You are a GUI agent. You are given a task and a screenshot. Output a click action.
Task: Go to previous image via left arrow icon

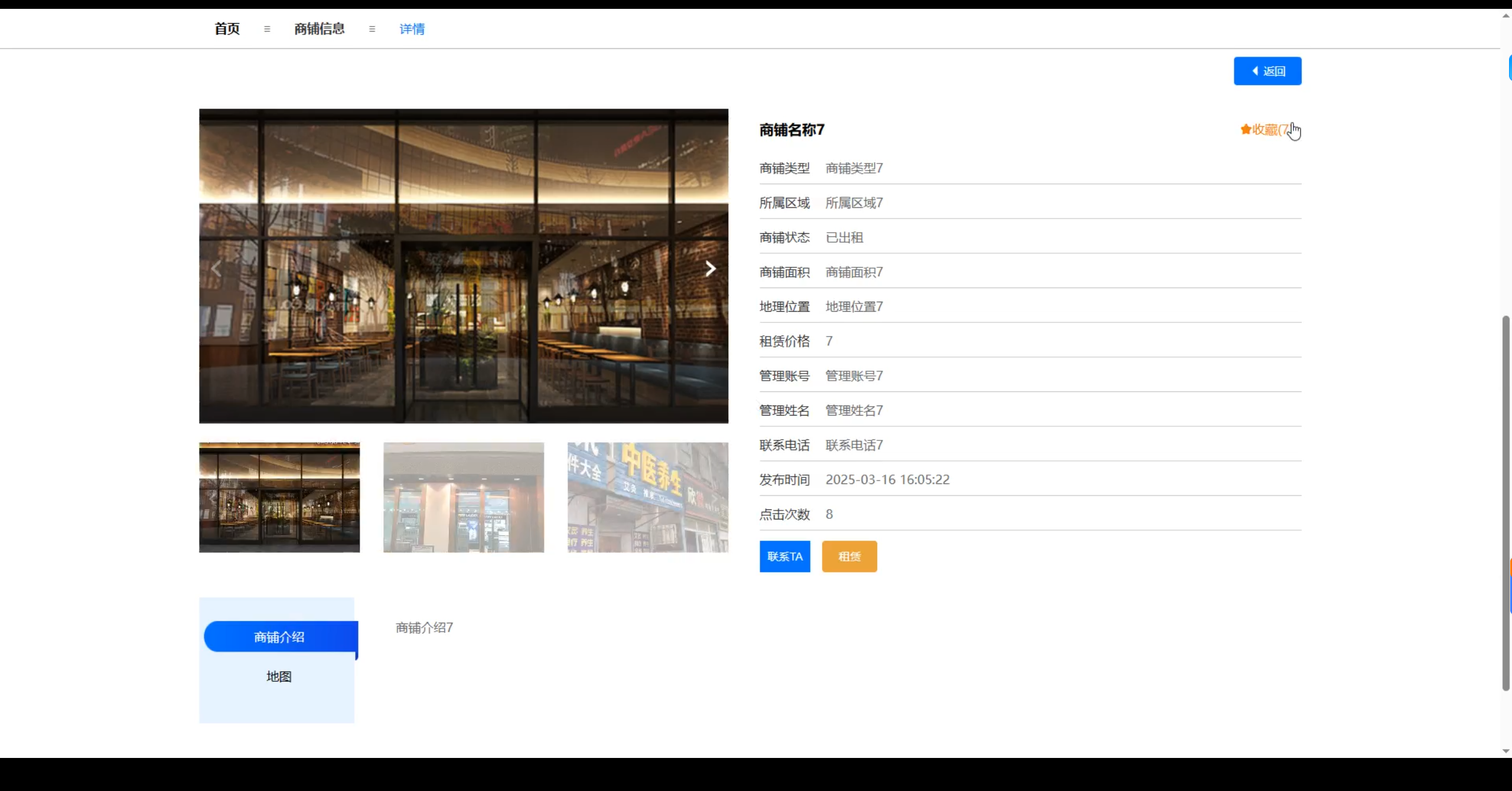pyautogui.click(x=216, y=268)
